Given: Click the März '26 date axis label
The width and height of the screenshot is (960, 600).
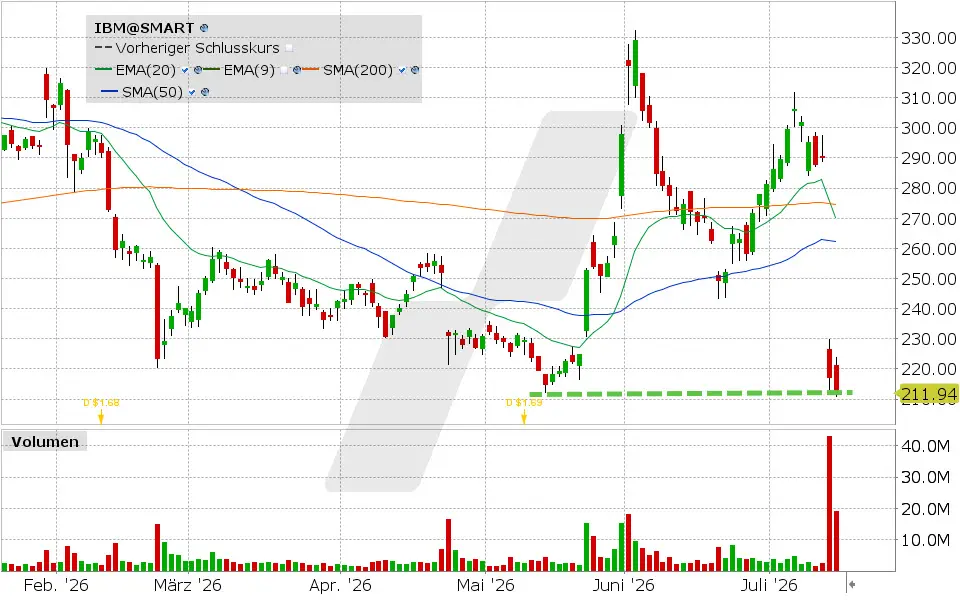Looking at the screenshot, I should pyautogui.click(x=187, y=585).
